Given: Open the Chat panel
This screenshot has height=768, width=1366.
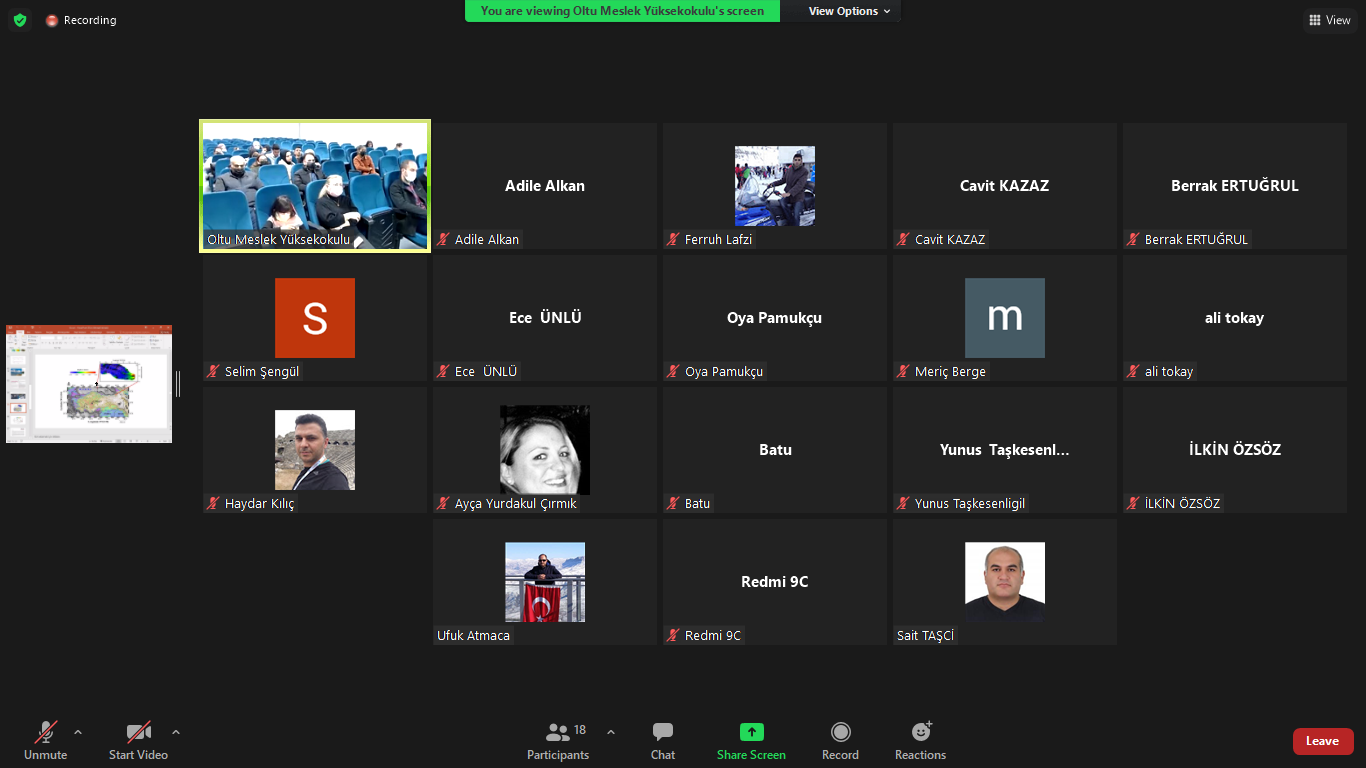Looking at the screenshot, I should coord(662,741).
